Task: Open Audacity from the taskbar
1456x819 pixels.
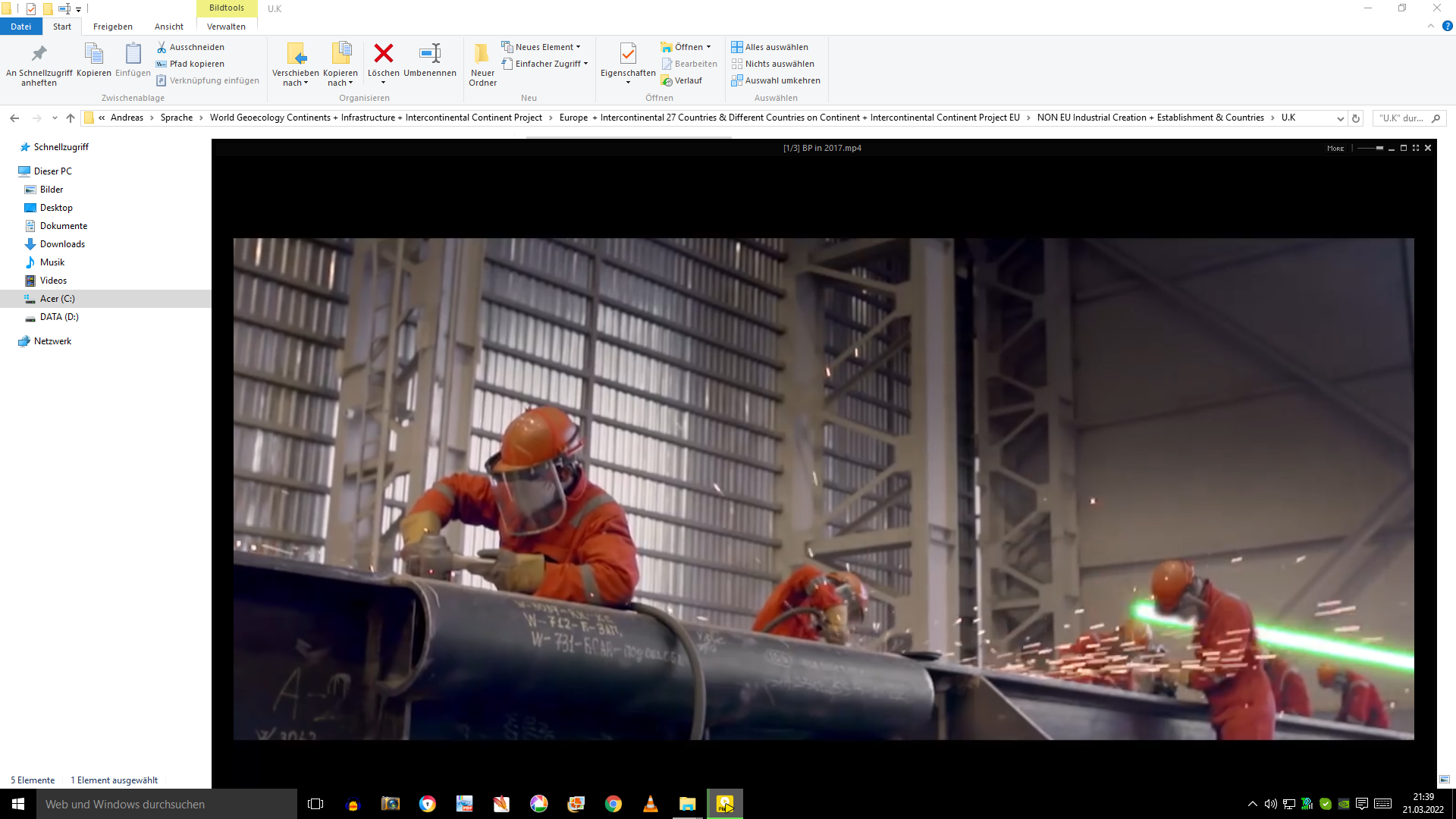Action: pos(353,804)
